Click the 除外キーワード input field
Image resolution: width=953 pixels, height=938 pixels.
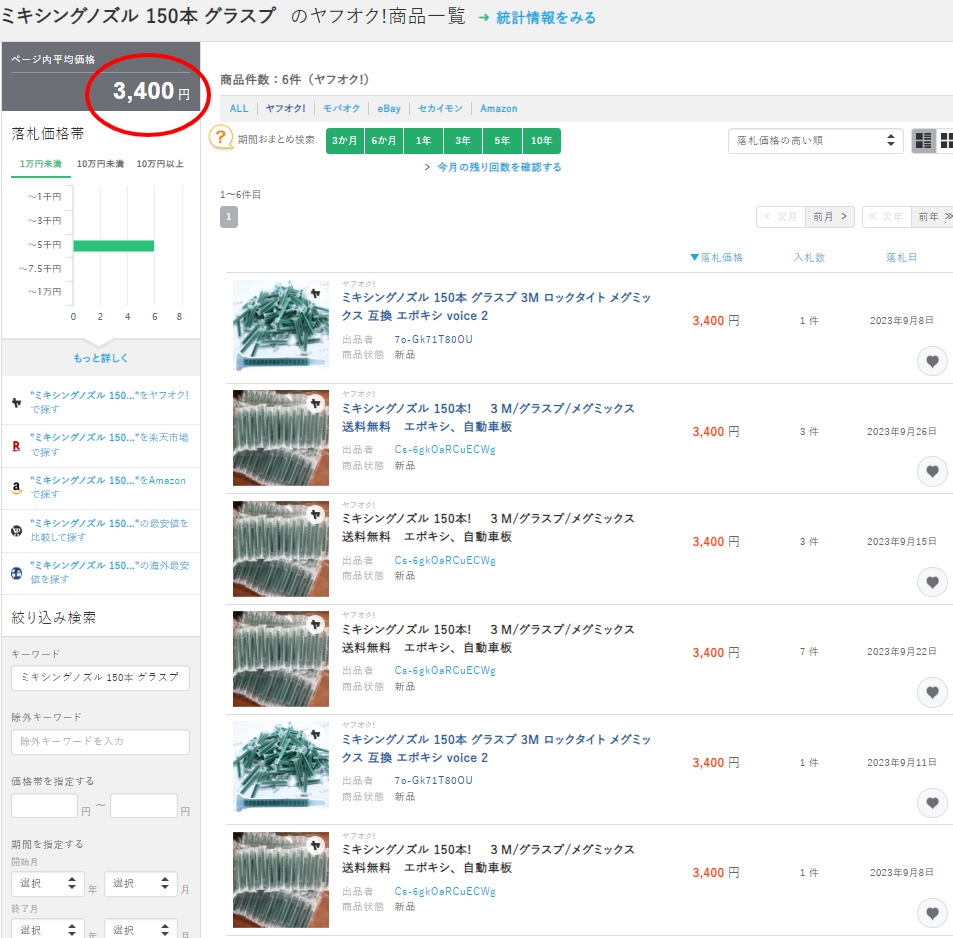click(x=100, y=741)
